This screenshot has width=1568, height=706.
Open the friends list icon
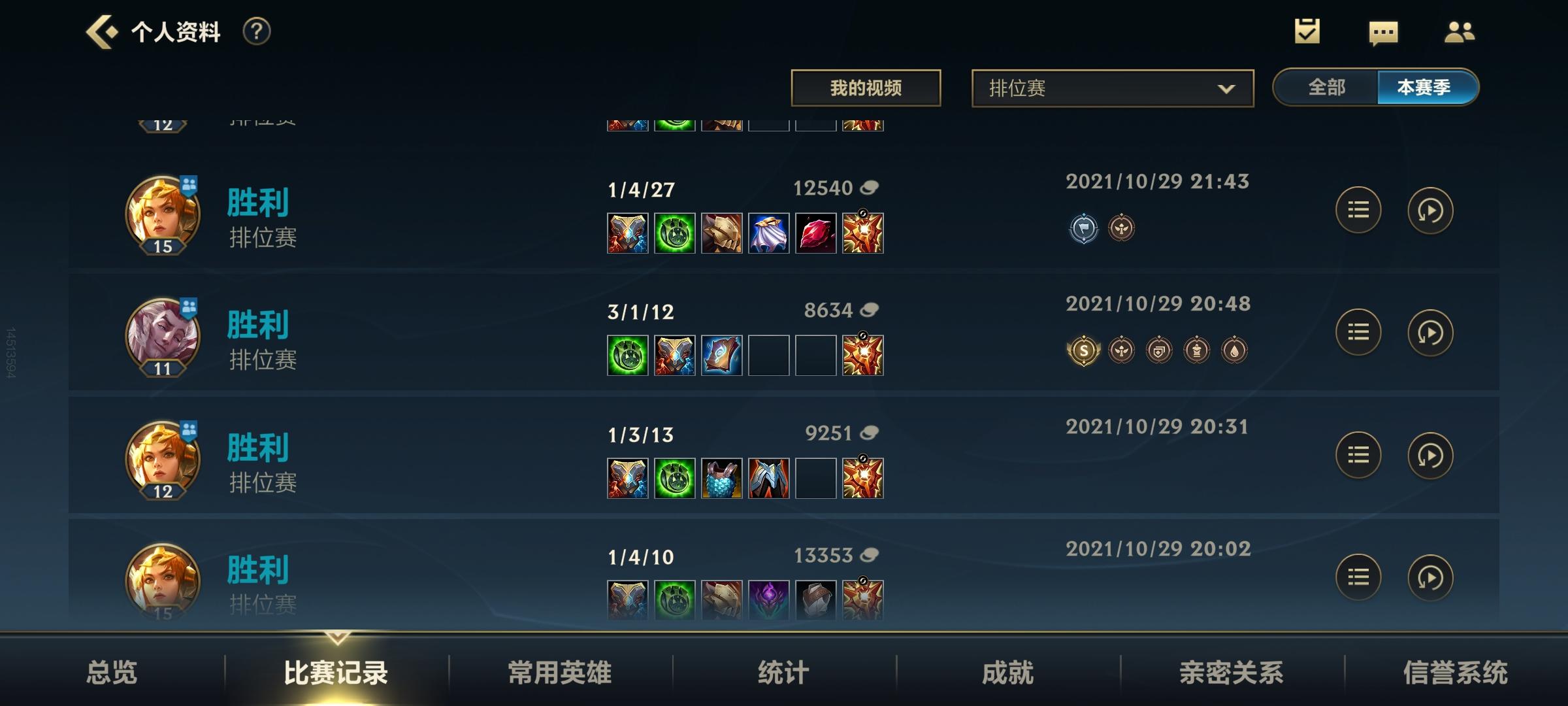pos(1460,31)
